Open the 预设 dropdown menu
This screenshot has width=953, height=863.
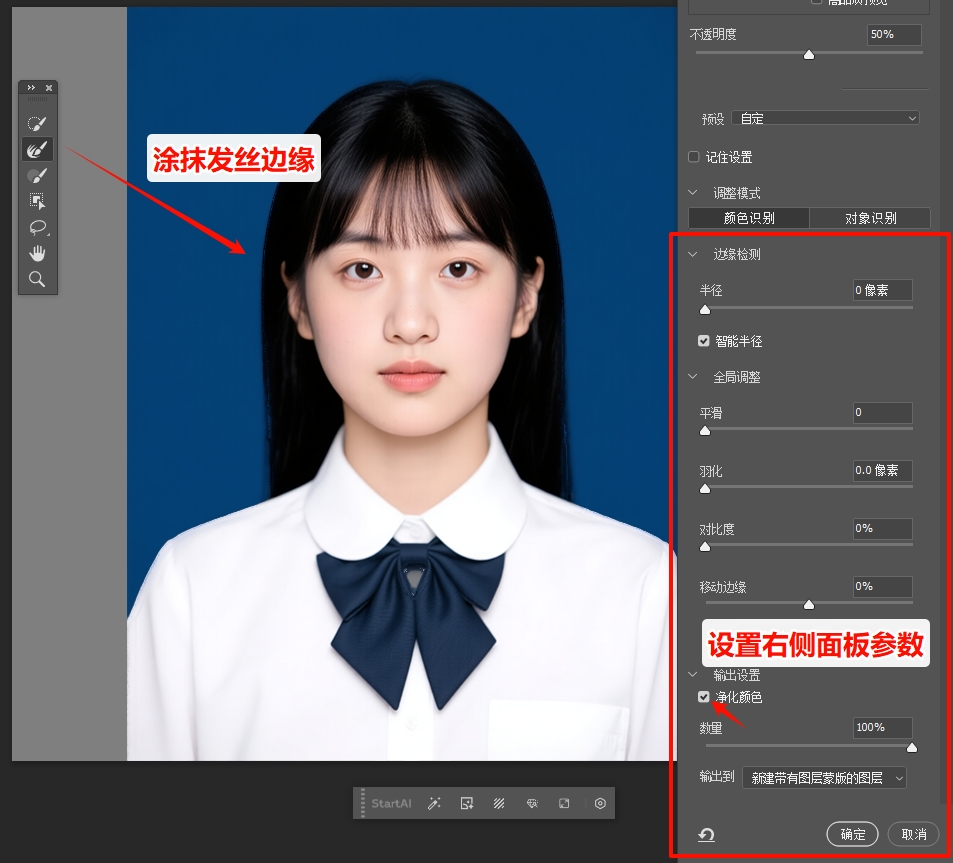tap(825, 117)
